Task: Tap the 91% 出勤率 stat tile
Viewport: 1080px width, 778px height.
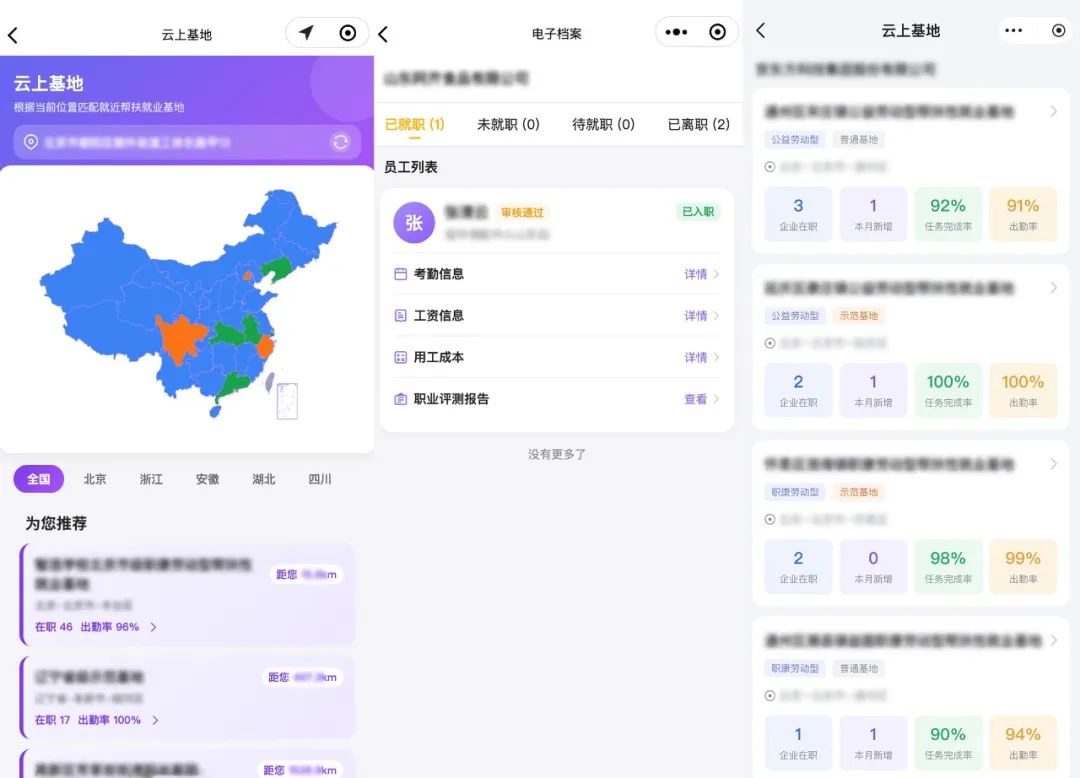Action: (x=1023, y=214)
